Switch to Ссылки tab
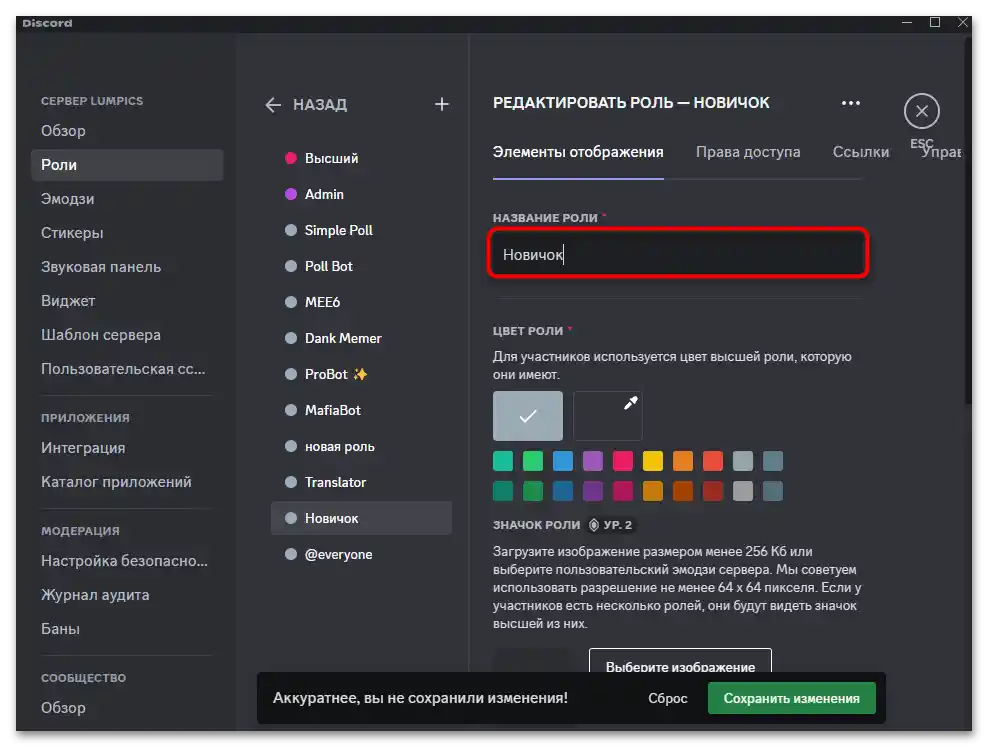Screen dimensions: 988x747 pos(861,152)
